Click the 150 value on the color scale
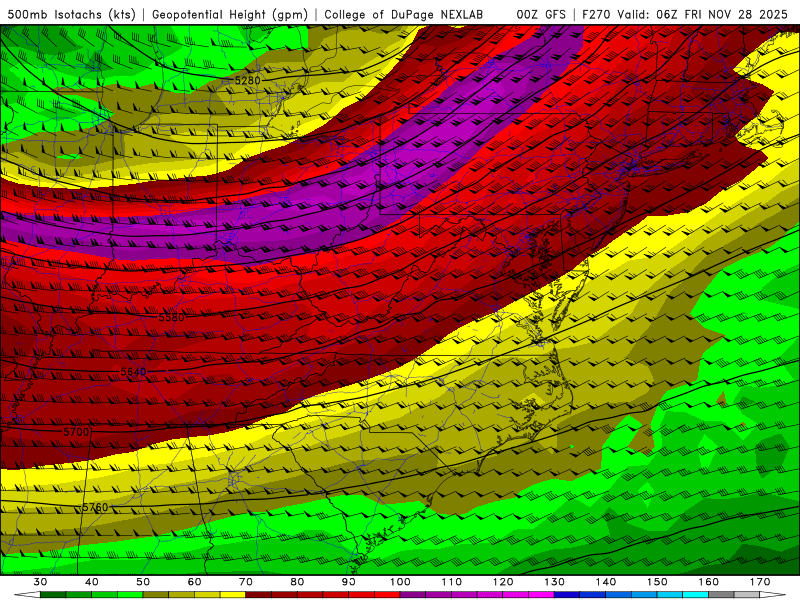Screen dimensions: 800x600 coord(658,582)
